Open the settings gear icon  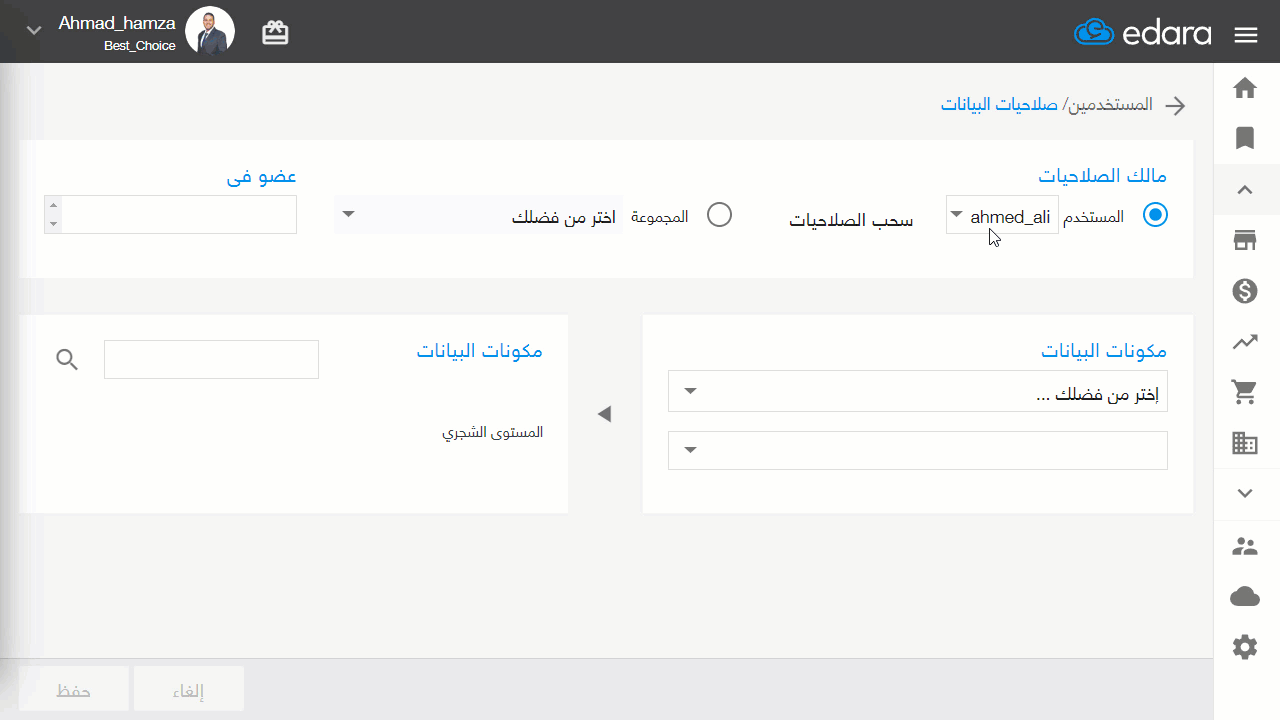[x=1245, y=648]
